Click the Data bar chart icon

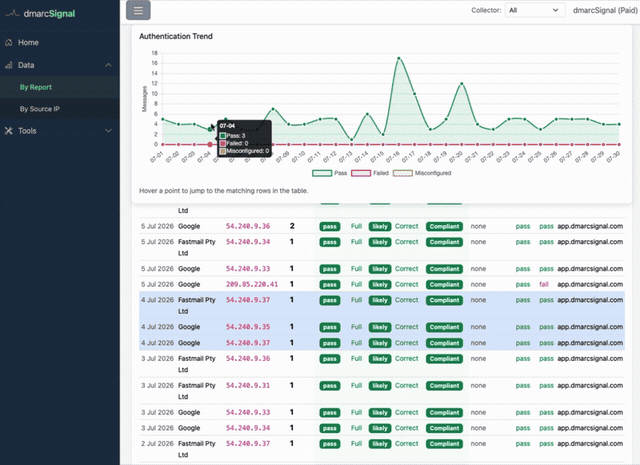(9, 65)
